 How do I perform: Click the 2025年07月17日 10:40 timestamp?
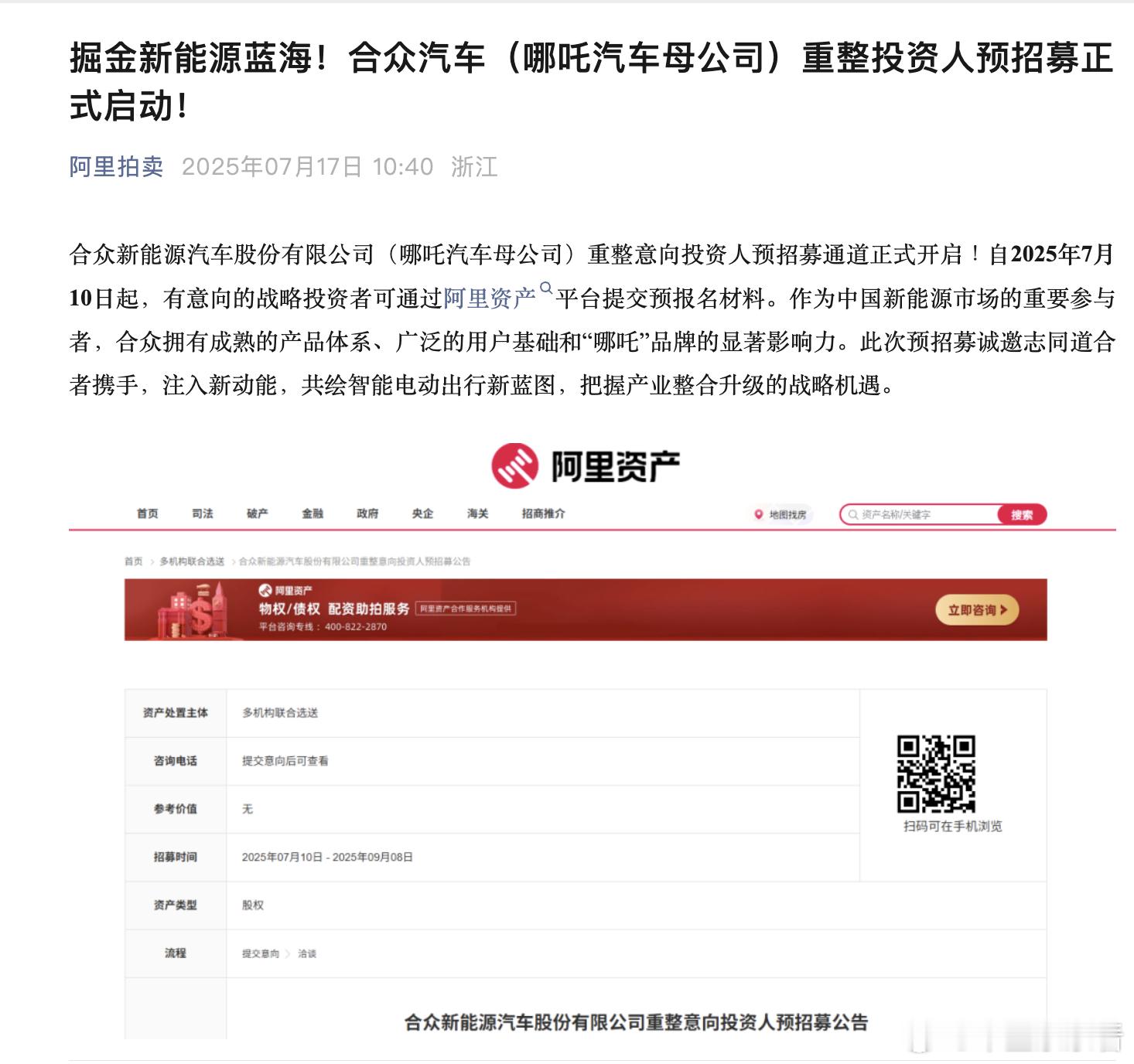coord(307,166)
